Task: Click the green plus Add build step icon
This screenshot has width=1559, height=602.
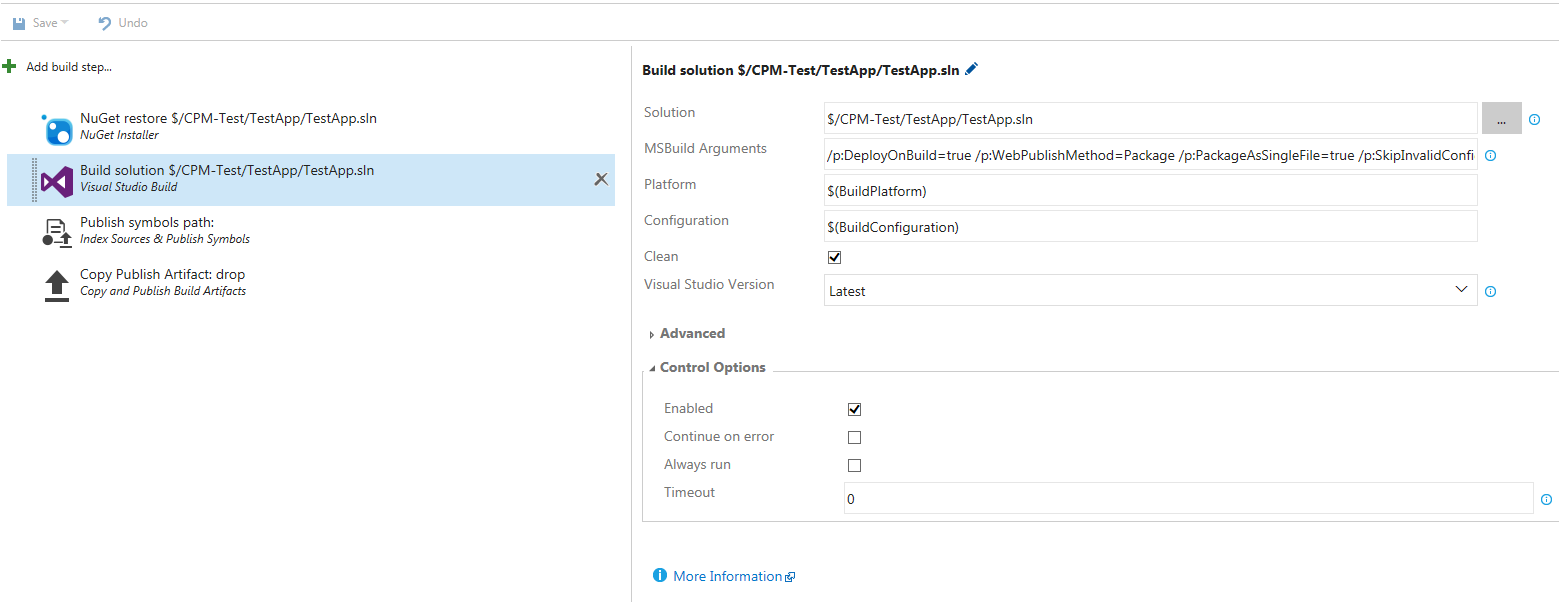Action: click(10, 66)
